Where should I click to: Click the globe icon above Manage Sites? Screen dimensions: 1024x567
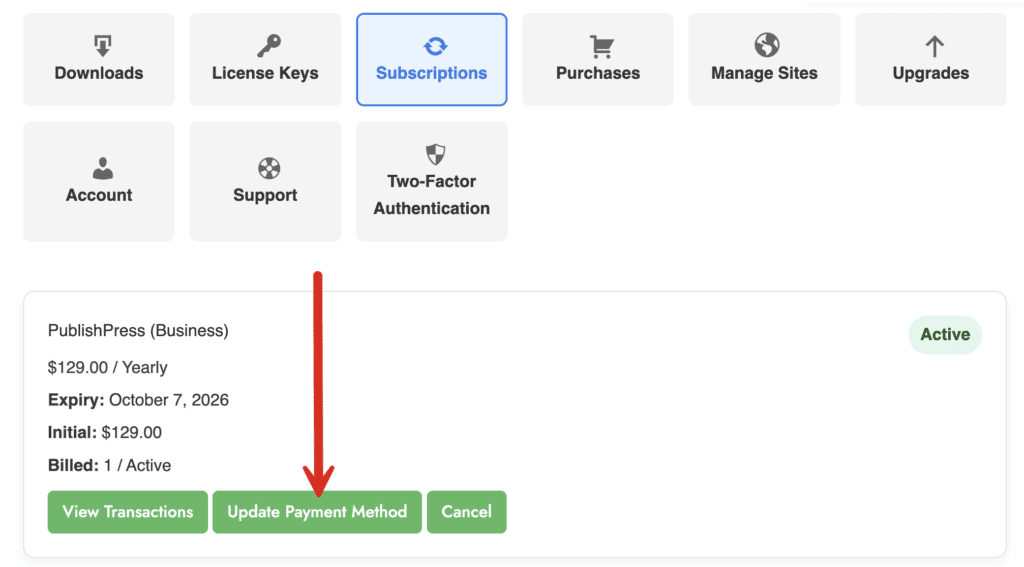(x=765, y=45)
